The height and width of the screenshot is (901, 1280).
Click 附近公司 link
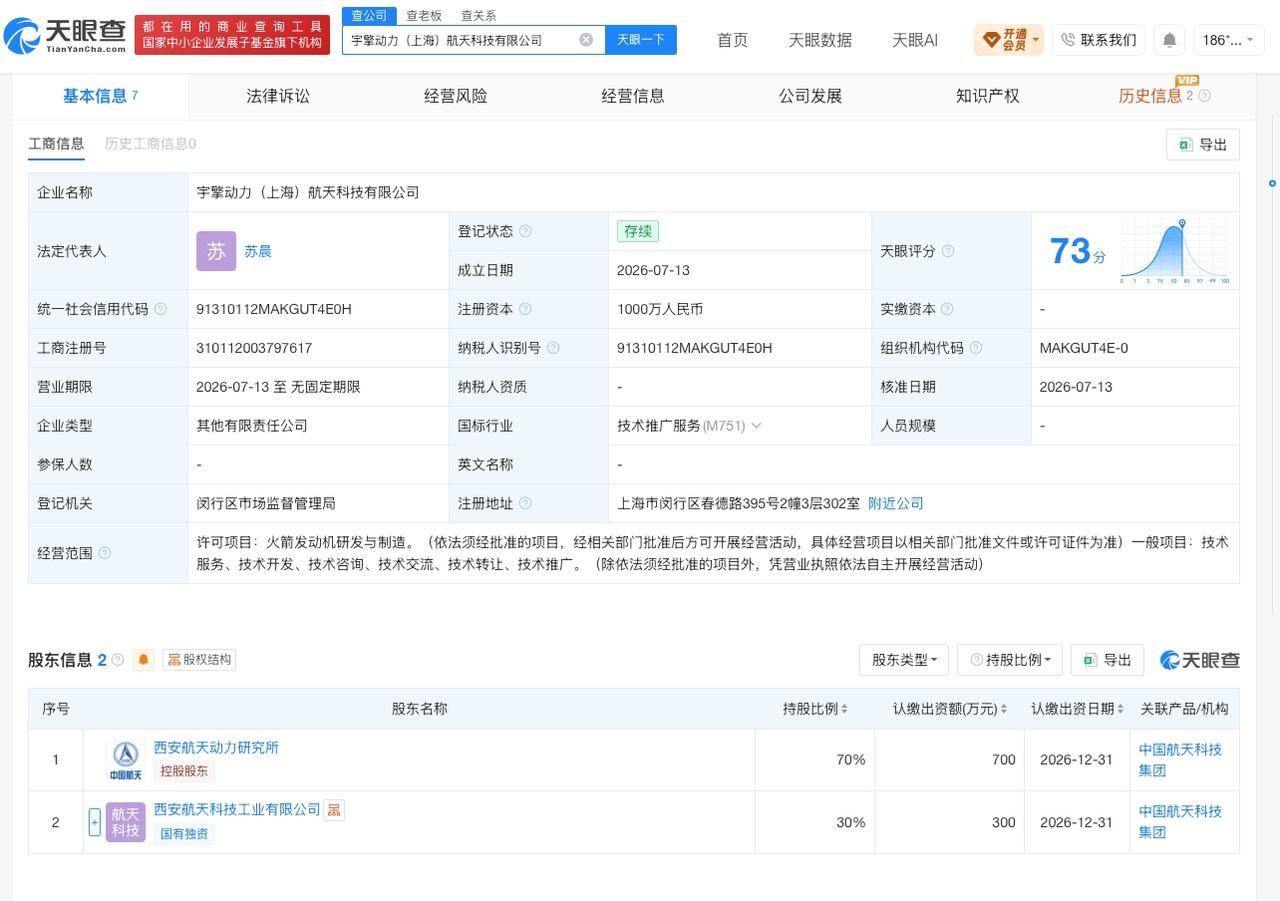(896, 504)
